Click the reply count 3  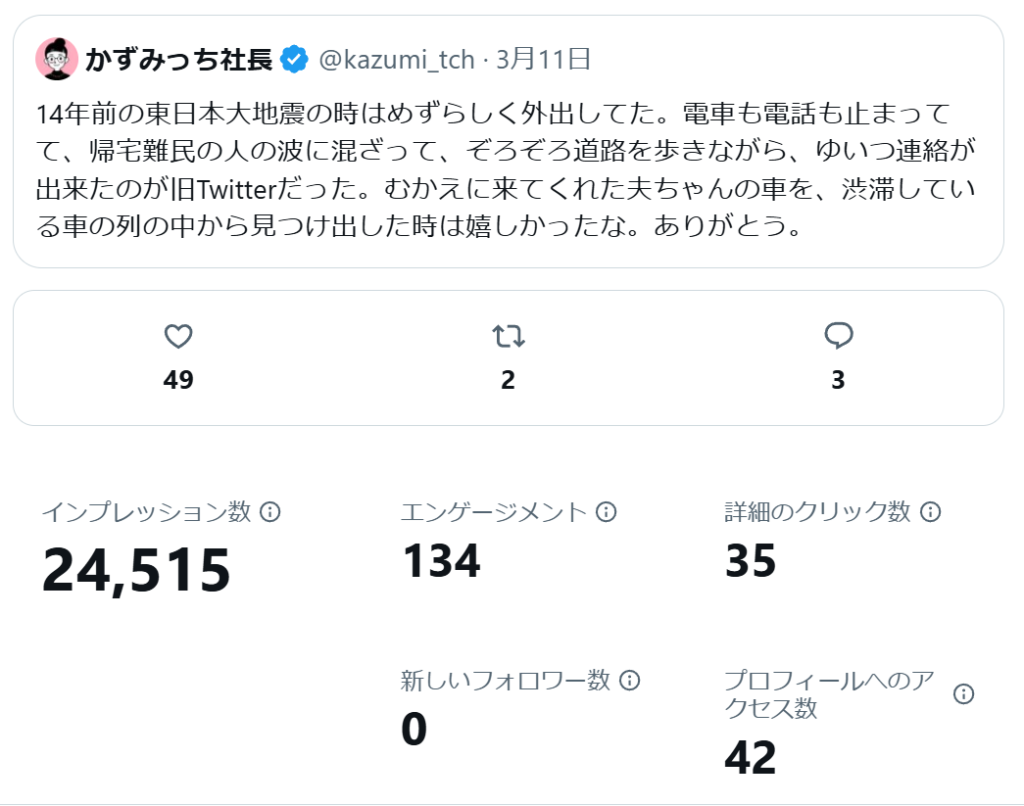click(838, 380)
